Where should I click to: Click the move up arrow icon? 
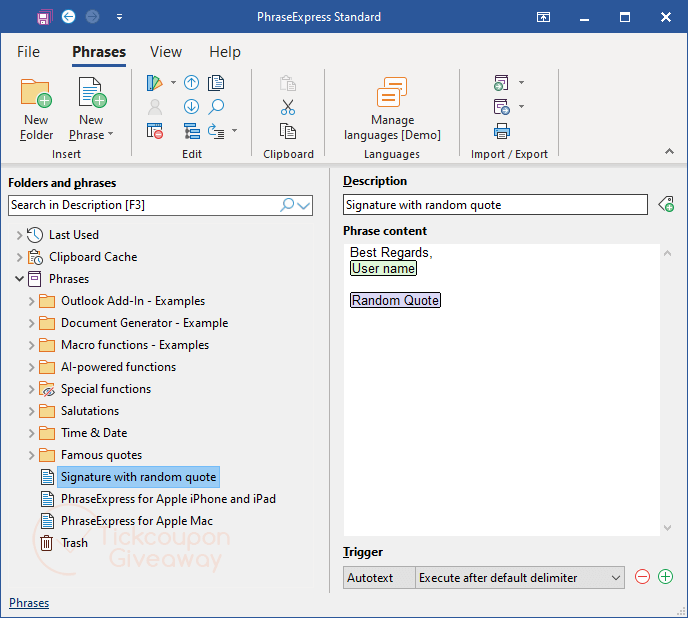191,83
